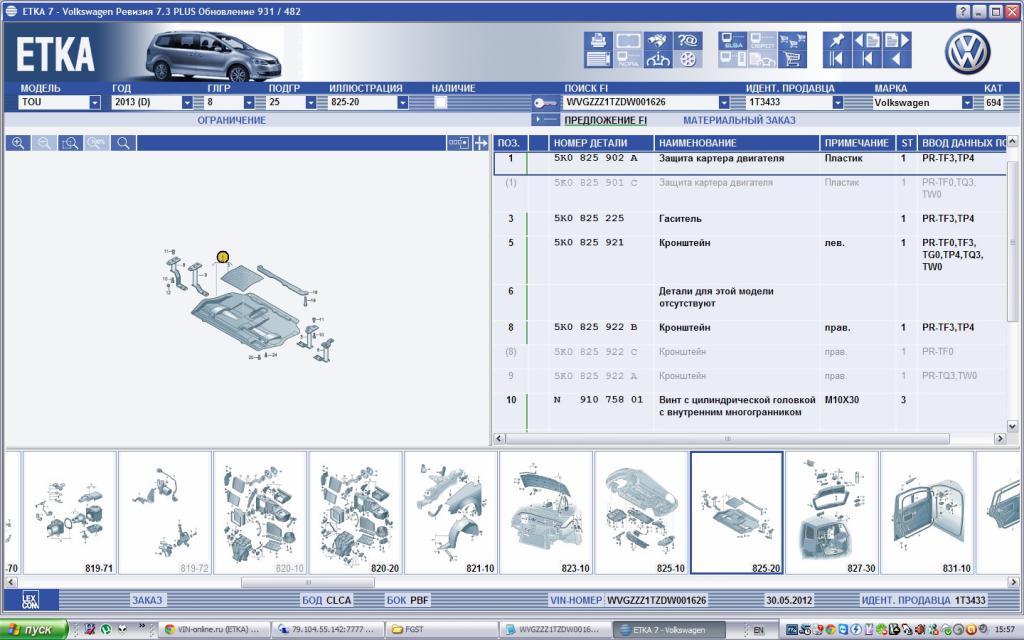Open the parts list icon below the printer
Viewport: 1024px width, 640px height.
[x=598, y=59]
